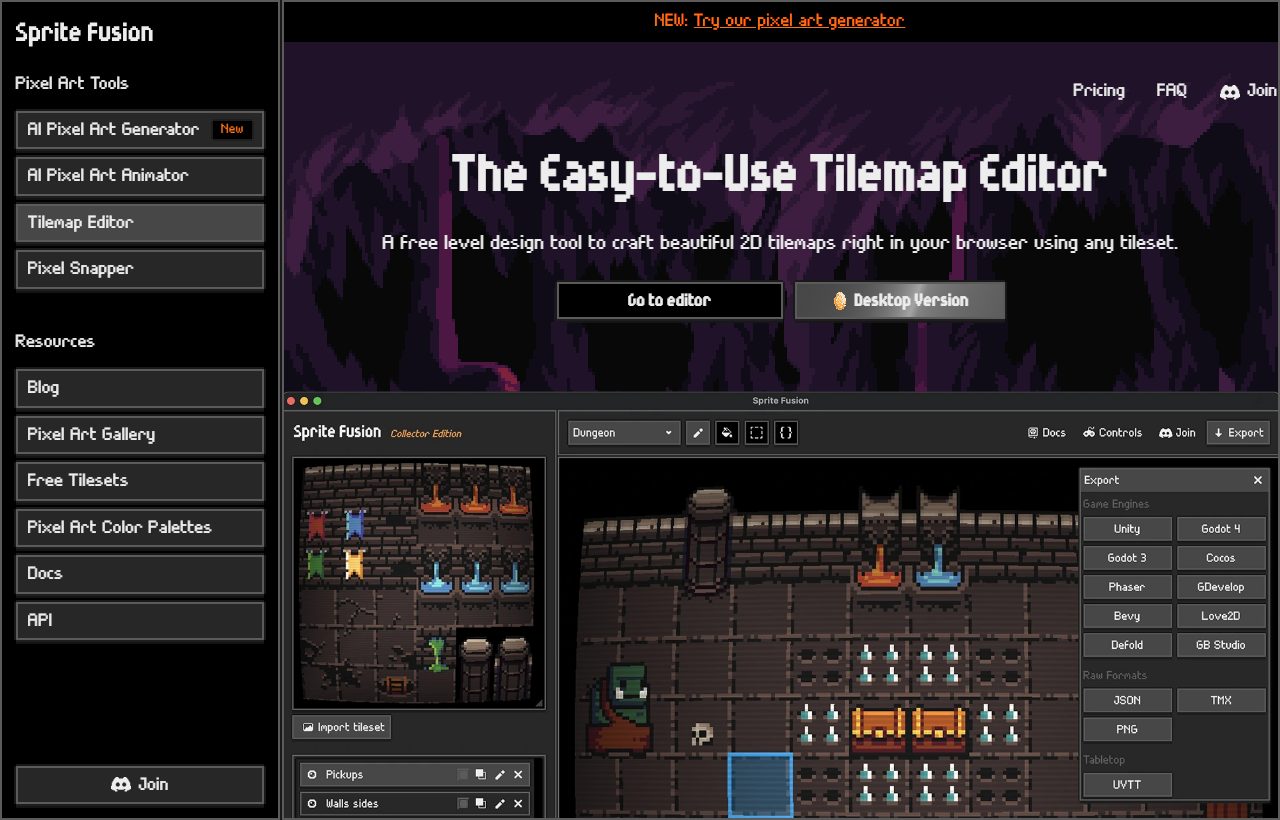Toggle visibility of the Walls sides layer
Image resolution: width=1280 pixels, height=820 pixels.
coord(312,803)
